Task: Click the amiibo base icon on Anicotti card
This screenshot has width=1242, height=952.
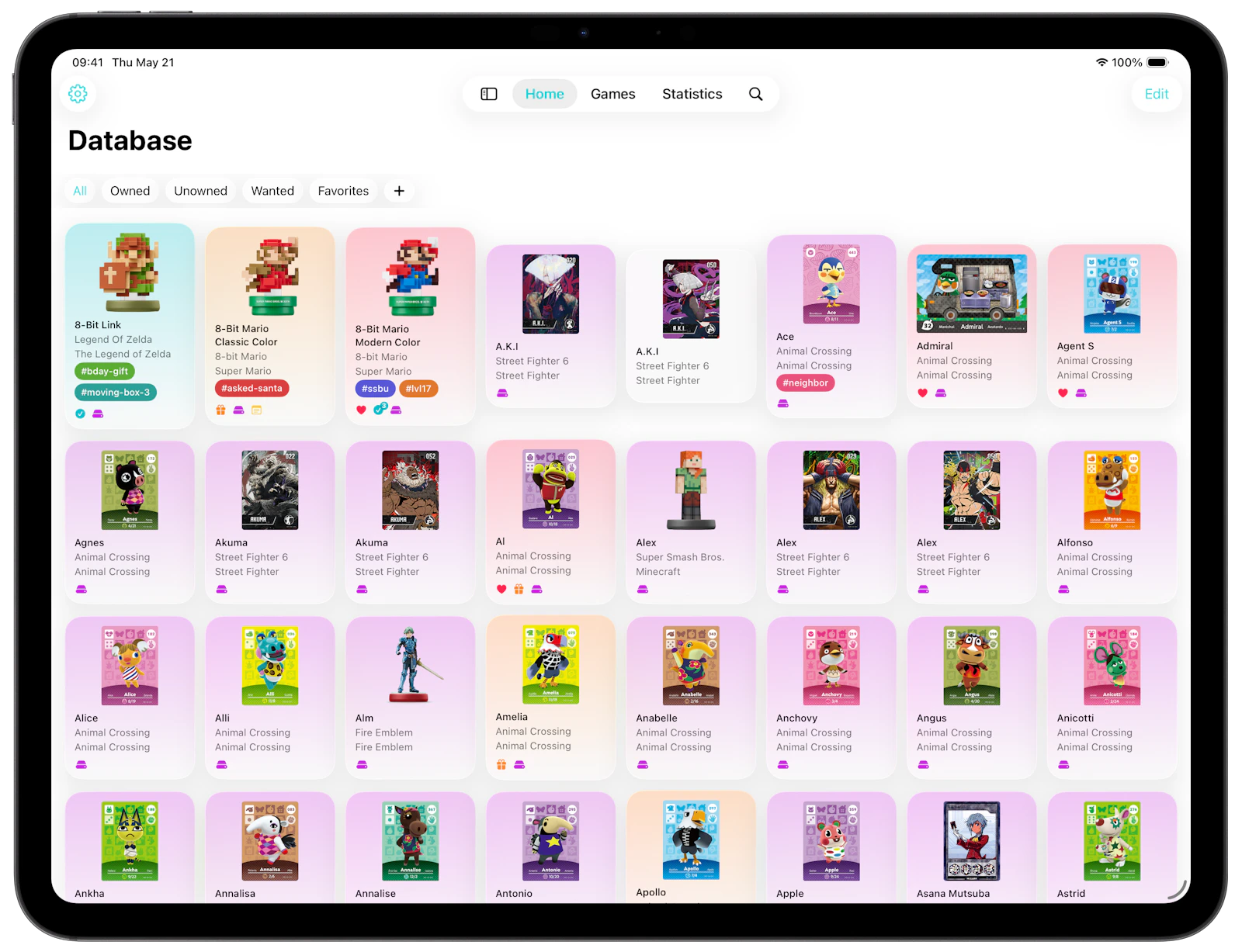Action: (x=1063, y=765)
